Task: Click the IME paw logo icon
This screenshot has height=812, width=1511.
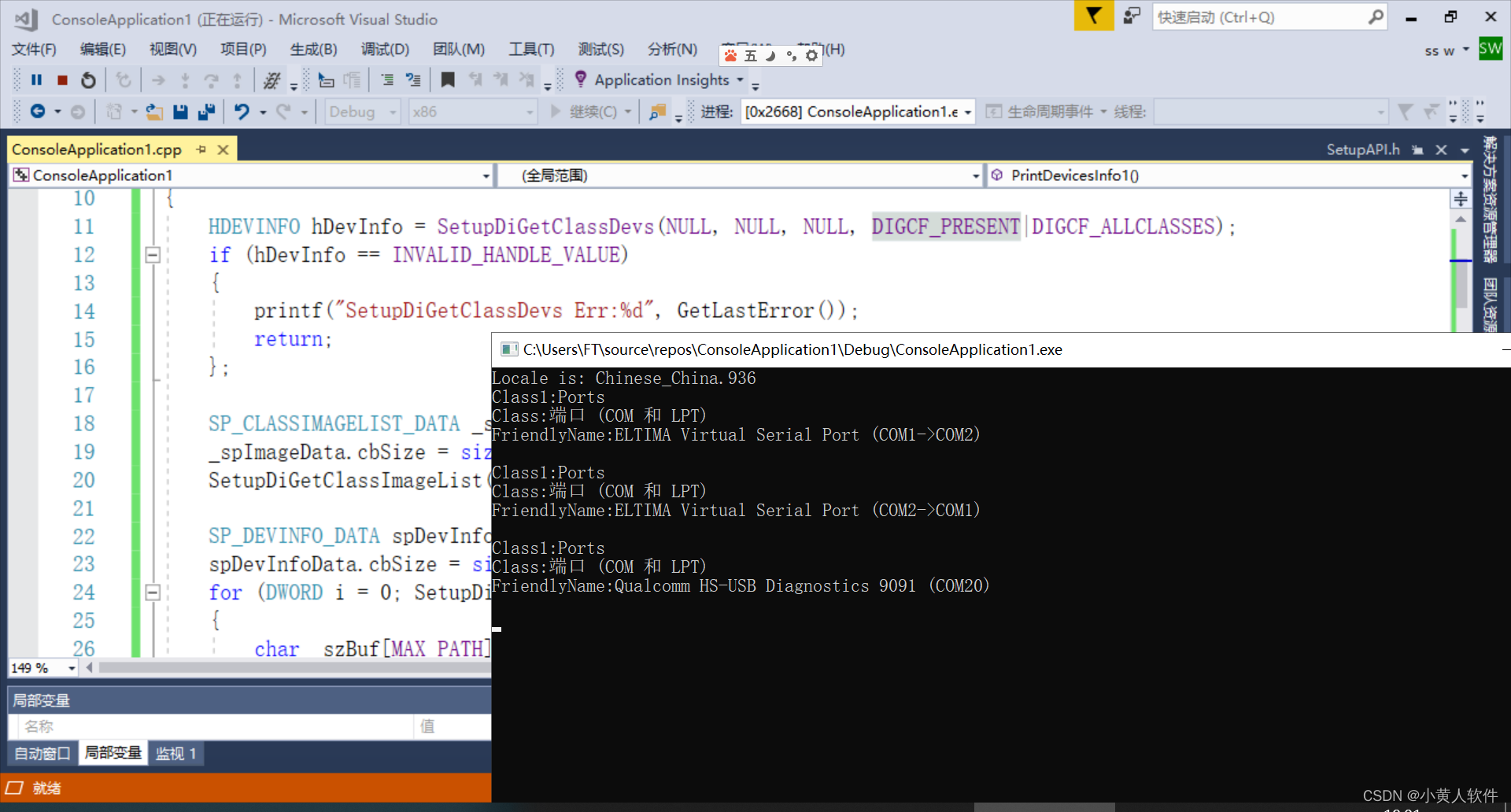Action: [730, 55]
